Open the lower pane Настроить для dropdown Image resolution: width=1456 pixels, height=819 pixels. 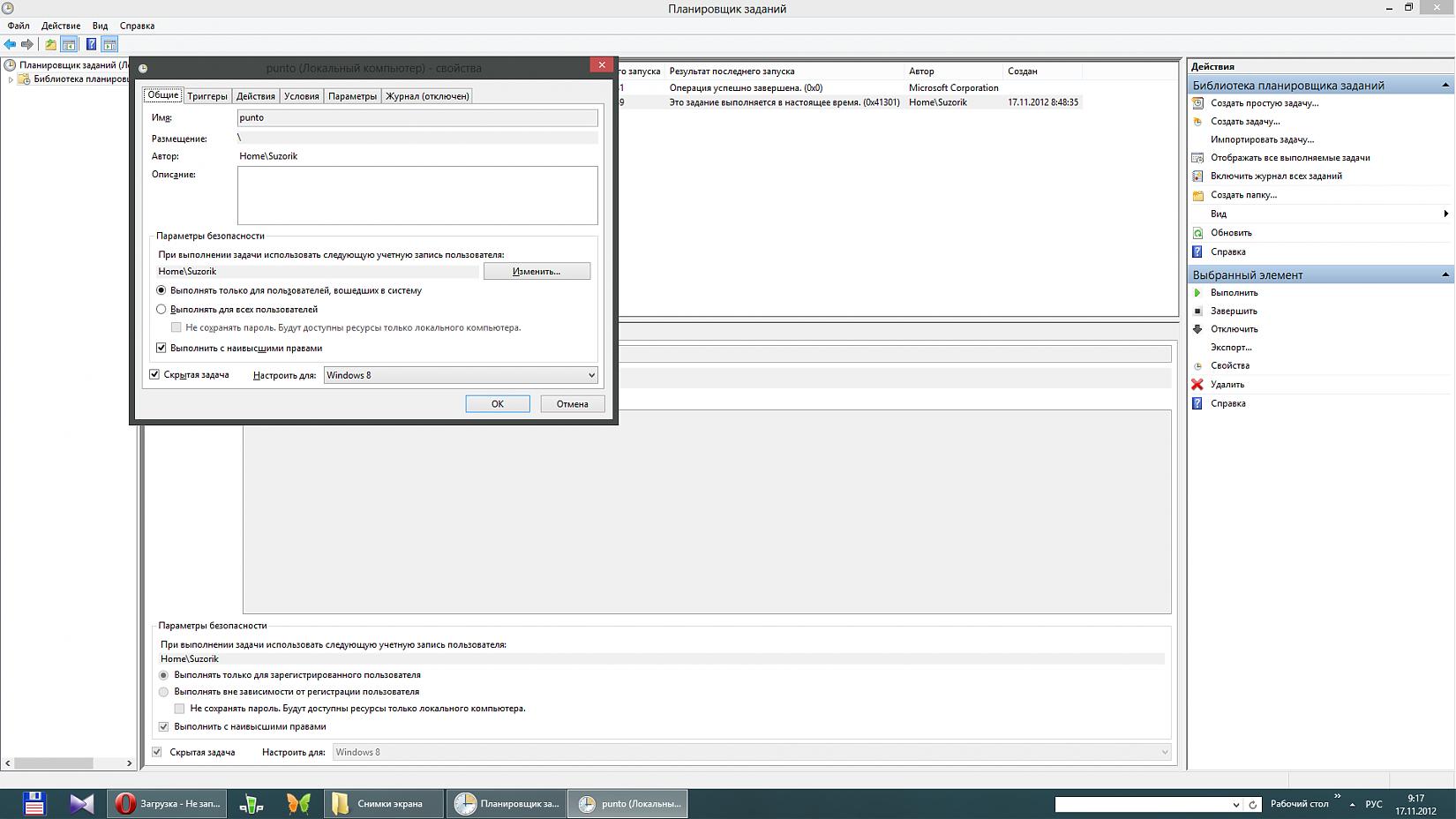752,752
